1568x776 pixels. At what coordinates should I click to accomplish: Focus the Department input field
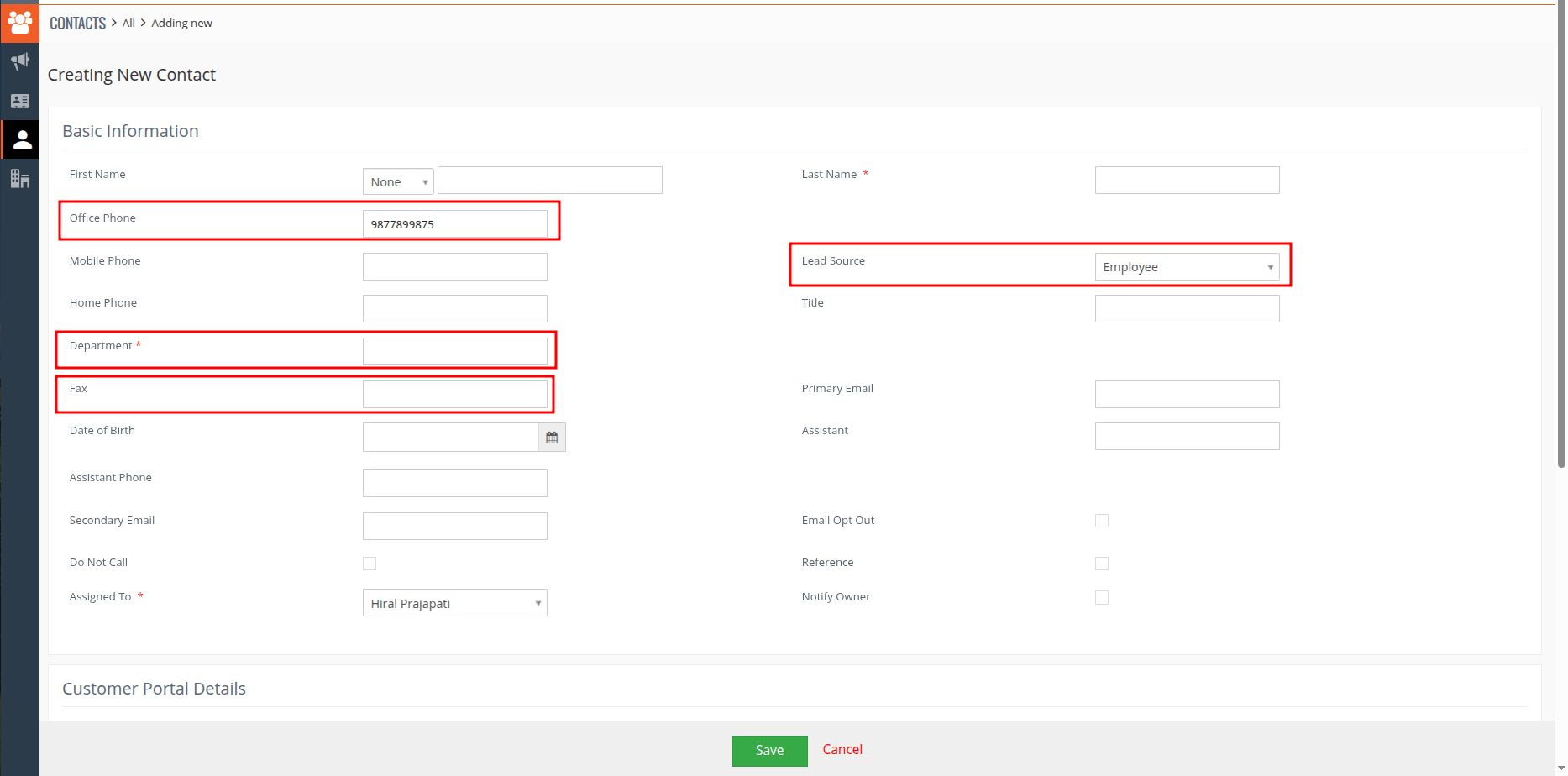coord(454,351)
